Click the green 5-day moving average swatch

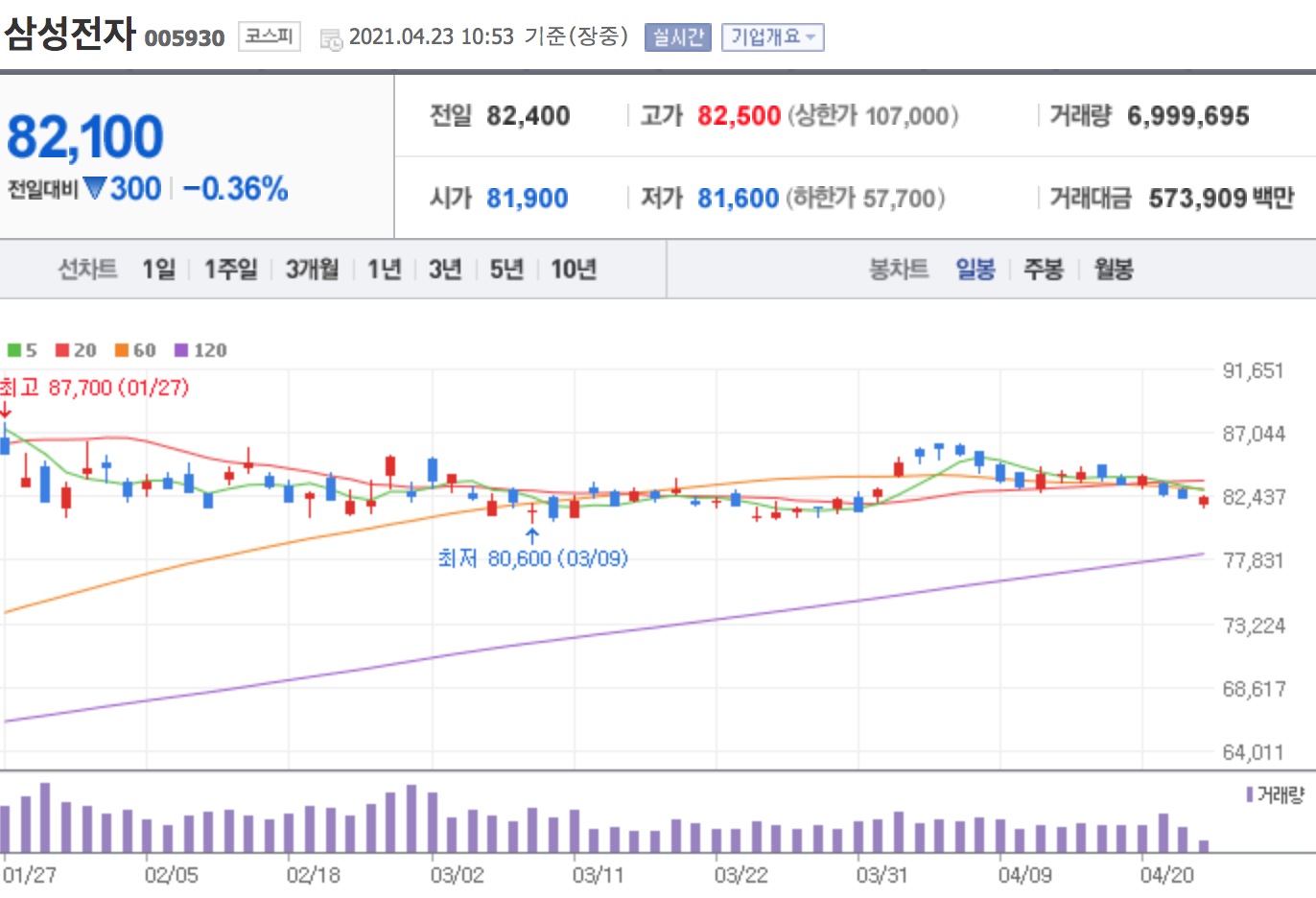(14, 350)
